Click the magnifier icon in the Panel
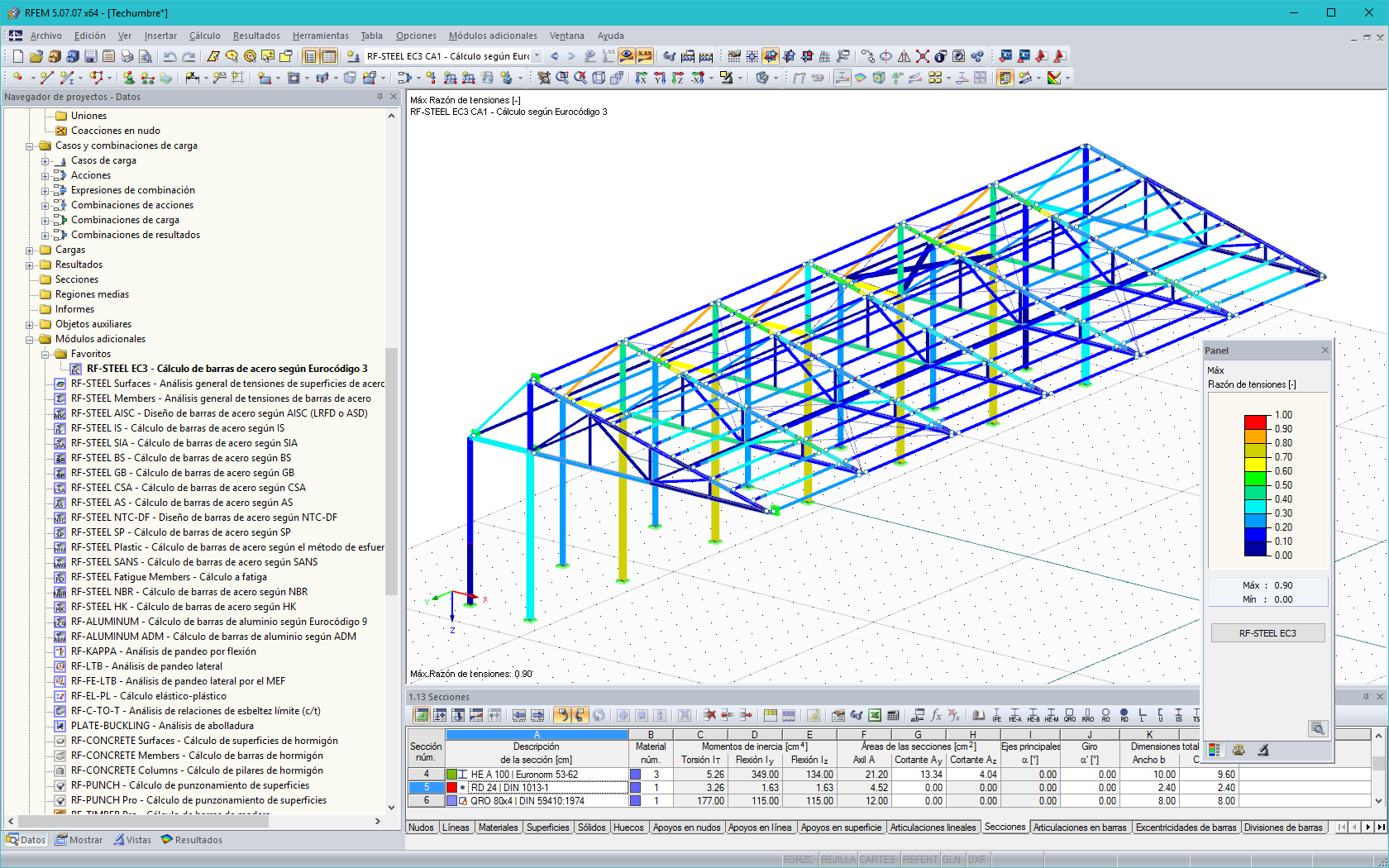Image resolution: width=1389 pixels, height=868 pixels. [x=1317, y=728]
